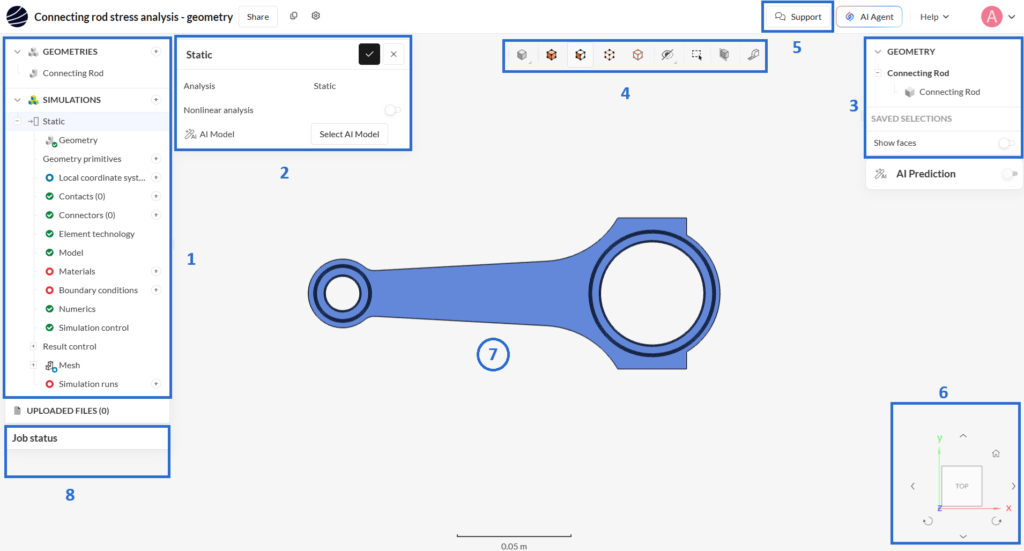Click the Job status panel header
Screen dimensions: 1024x551
pos(87,438)
